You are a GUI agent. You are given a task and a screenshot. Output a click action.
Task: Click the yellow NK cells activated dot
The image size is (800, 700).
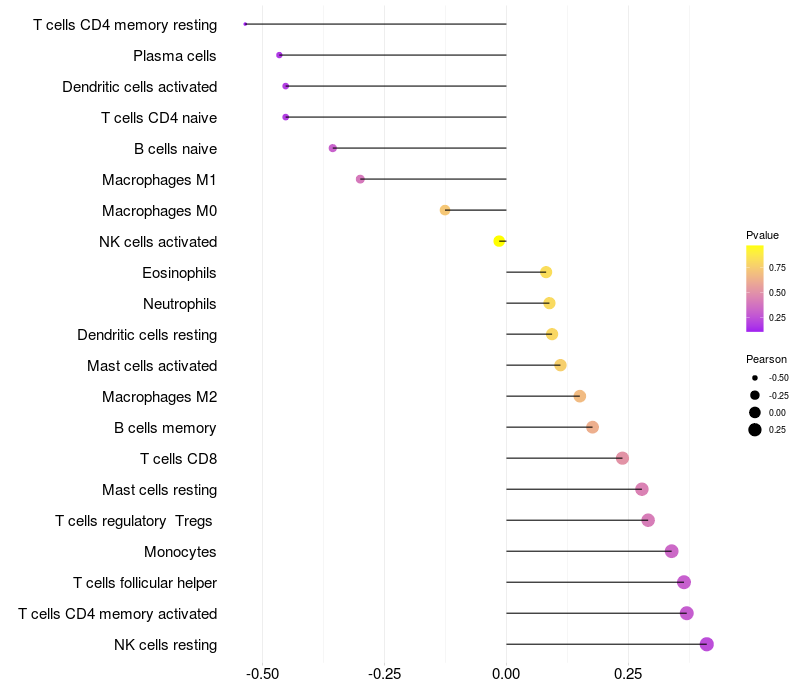pyautogui.click(x=498, y=241)
